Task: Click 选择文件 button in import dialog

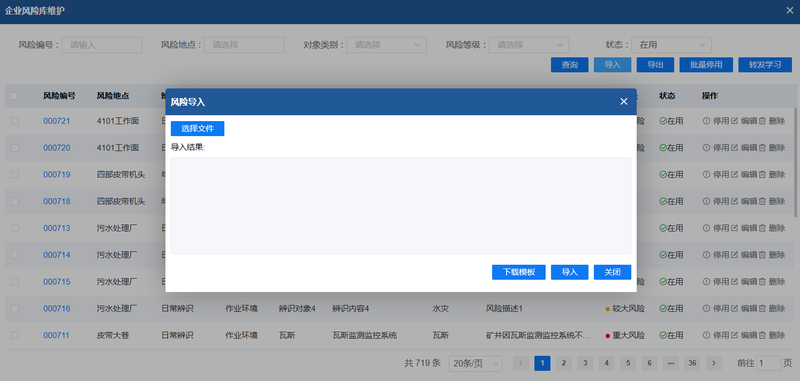Action: click(x=197, y=129)
